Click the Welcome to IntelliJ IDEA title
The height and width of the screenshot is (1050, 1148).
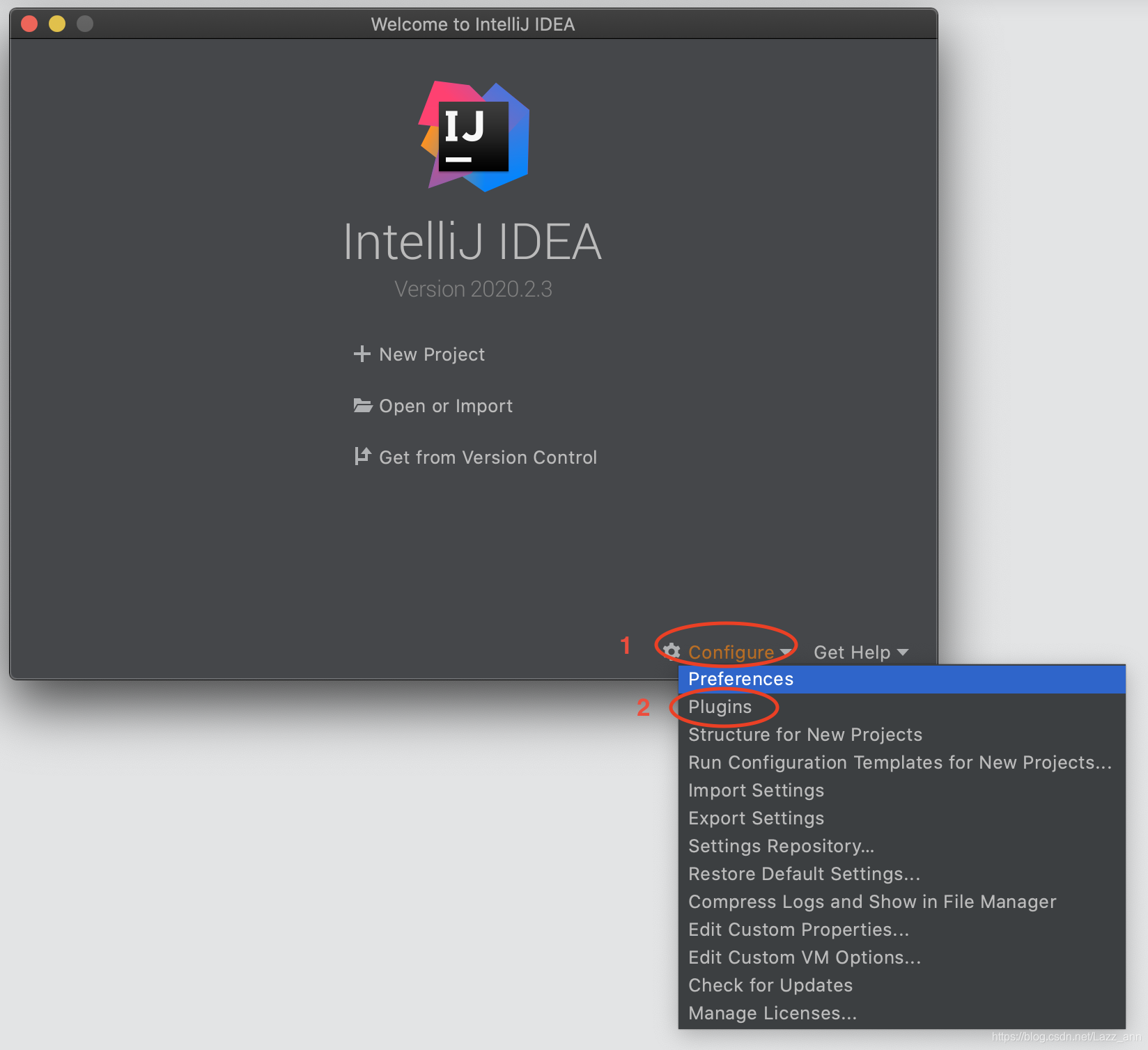[x=473, y=24]
